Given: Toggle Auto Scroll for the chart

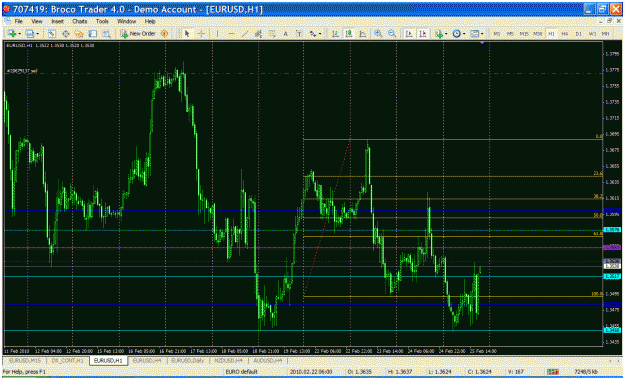Looking at the screenshot, I should [409, 34].
